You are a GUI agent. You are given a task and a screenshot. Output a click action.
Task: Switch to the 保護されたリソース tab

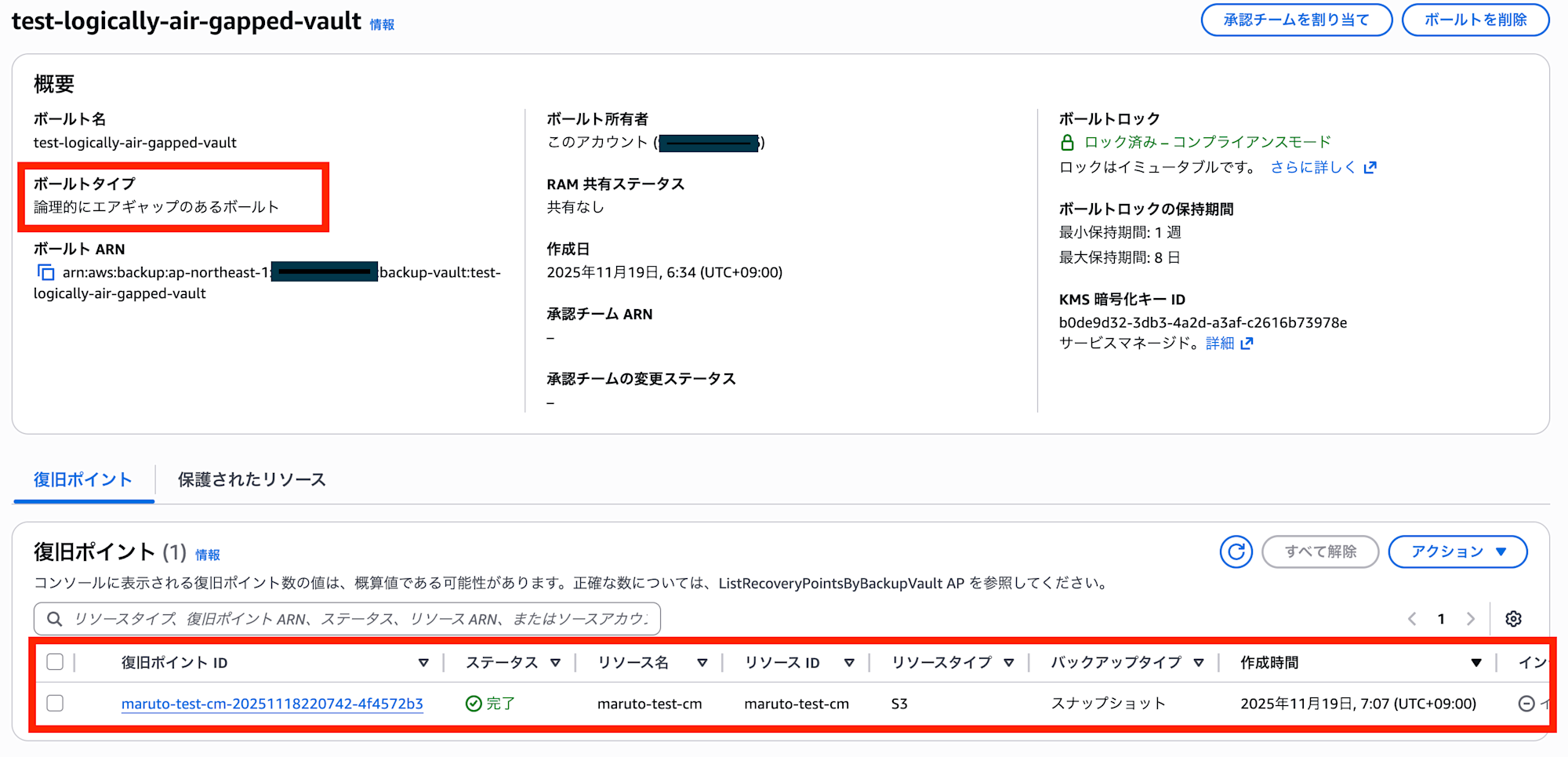click(x=252, y=479)
